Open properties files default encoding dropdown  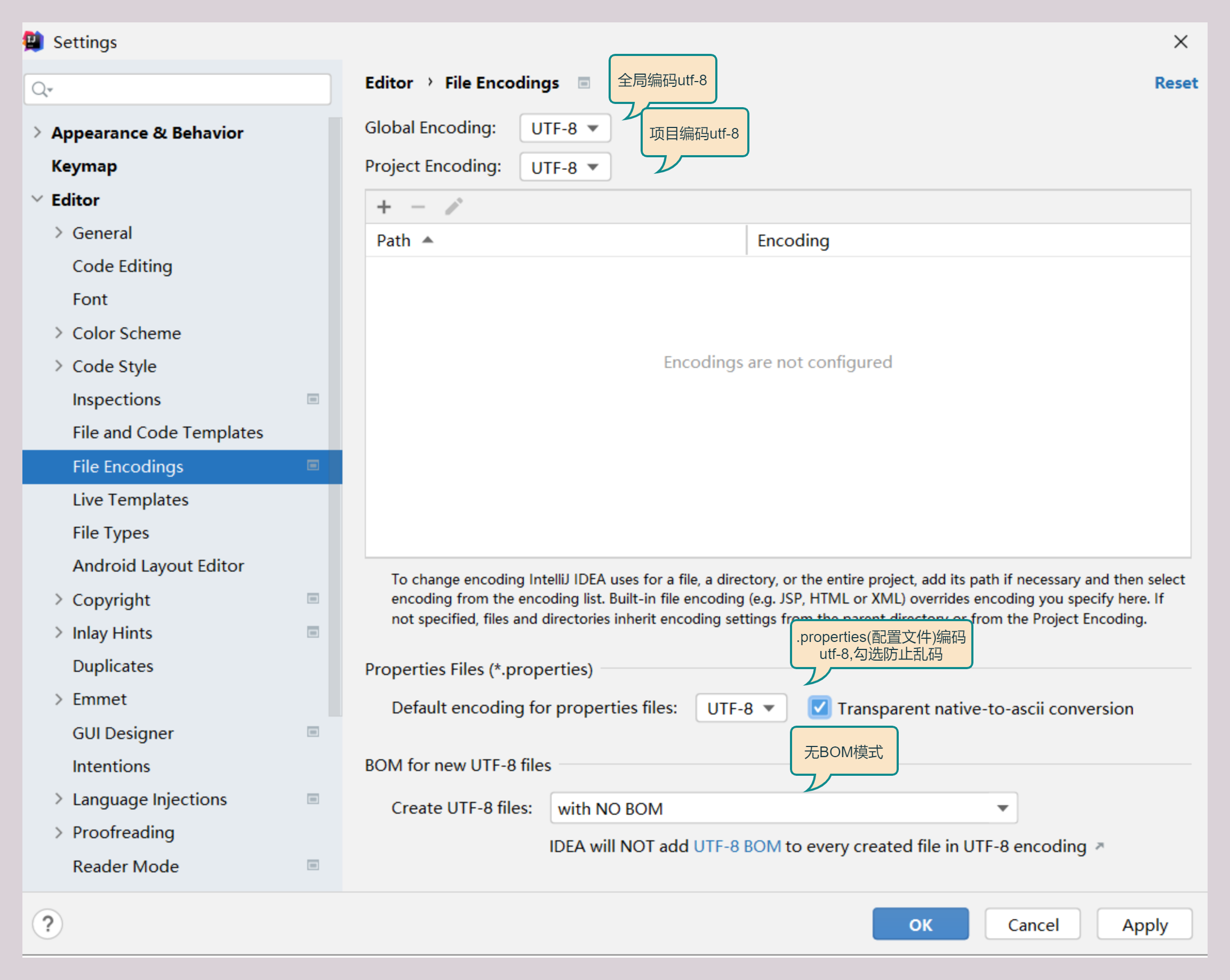pyautogui.click(x=740, y=708)
